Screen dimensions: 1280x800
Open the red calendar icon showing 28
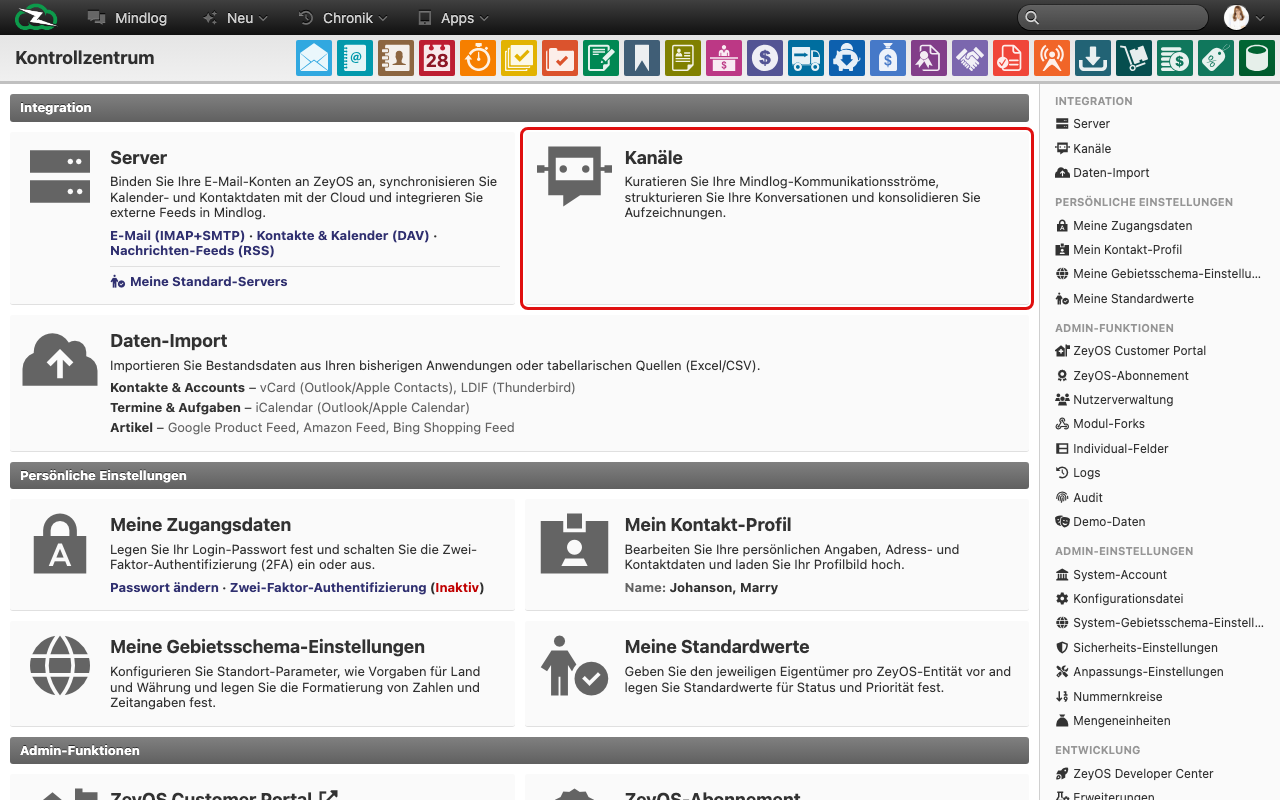tap(437, 58)
